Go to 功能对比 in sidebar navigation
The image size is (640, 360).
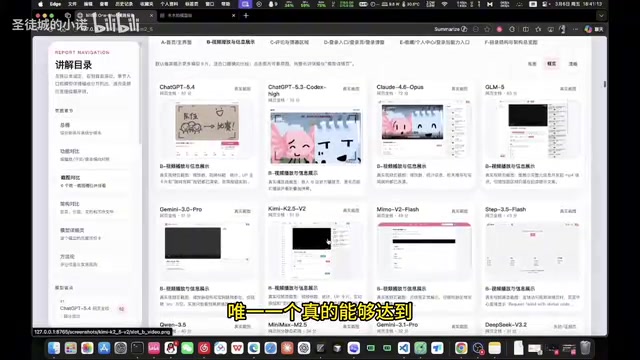[94, 155]
